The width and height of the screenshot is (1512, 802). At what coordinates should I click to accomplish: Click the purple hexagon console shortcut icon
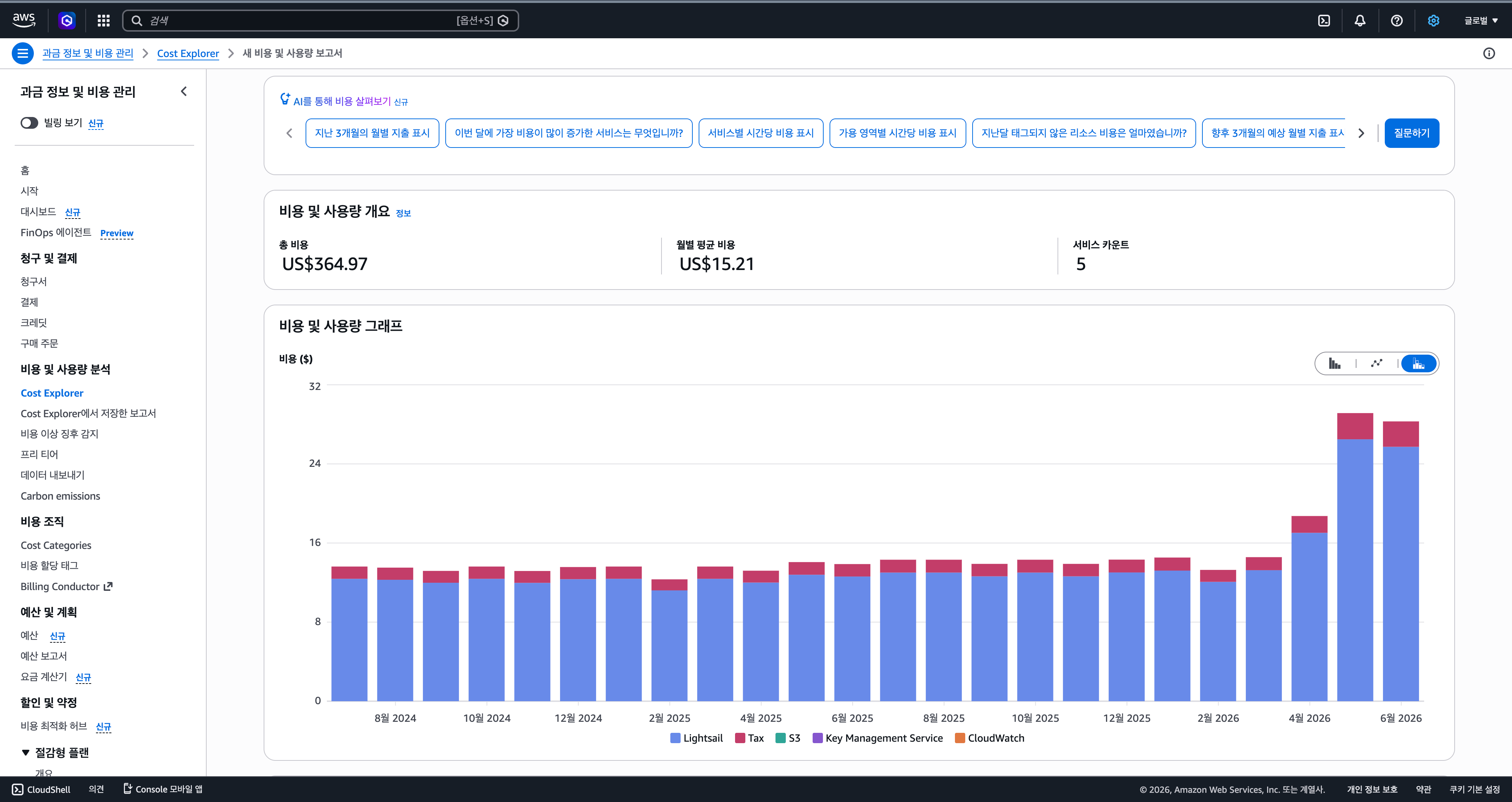click(x=67, y=21)
